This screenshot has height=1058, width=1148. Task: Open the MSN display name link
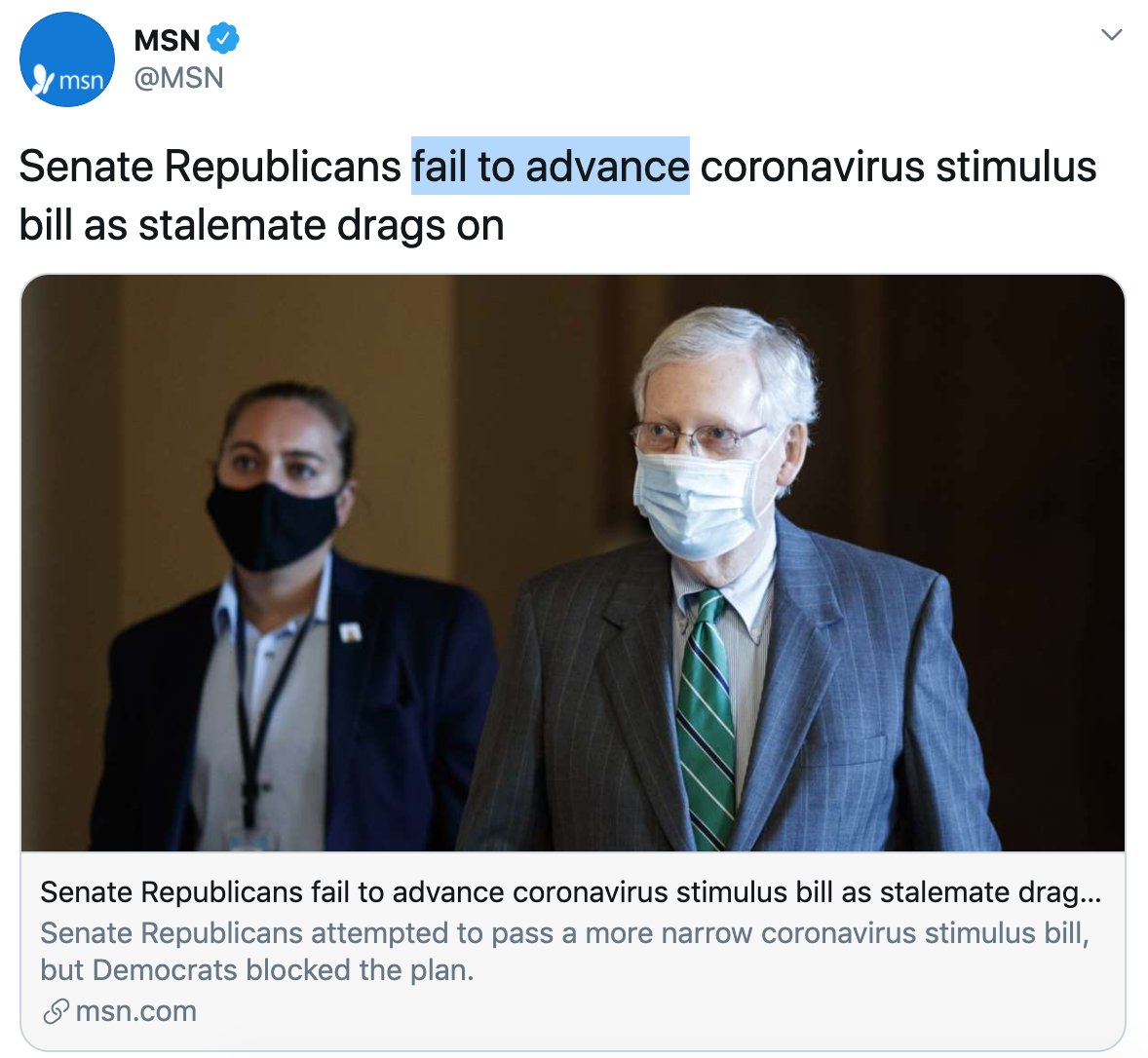pyautogui.click(x=168, y=40)
